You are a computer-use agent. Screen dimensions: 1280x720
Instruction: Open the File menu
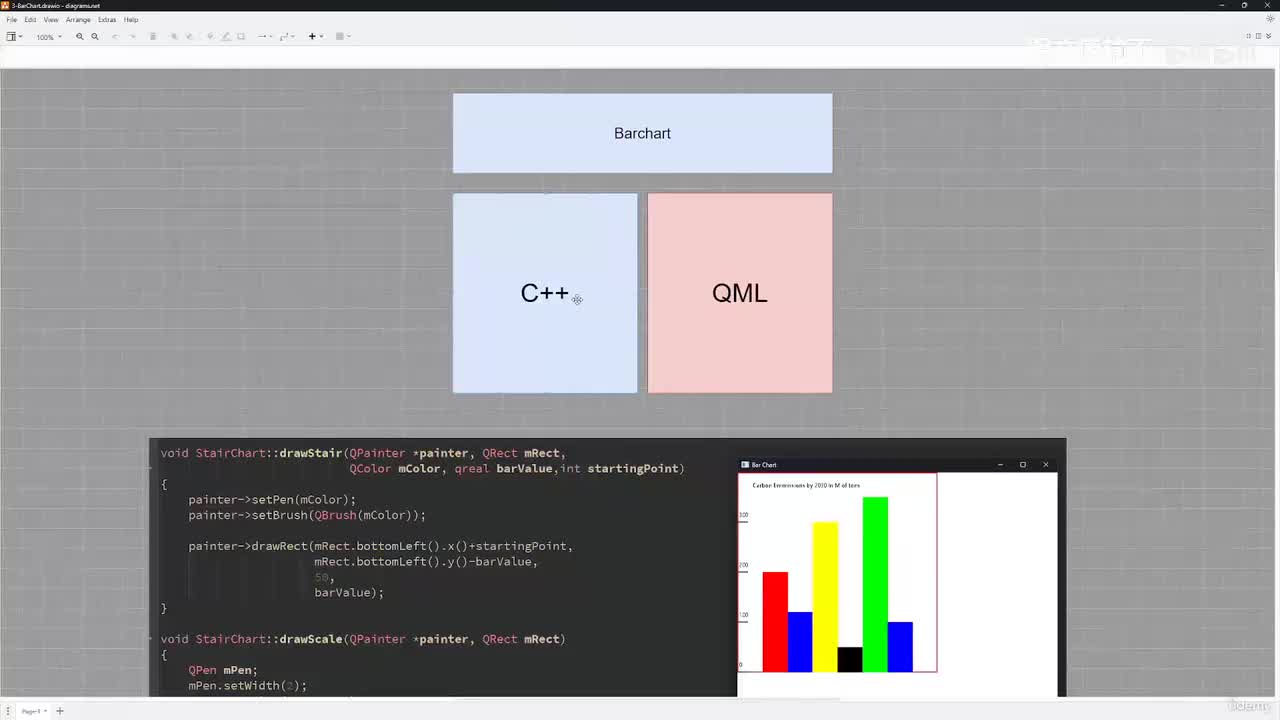click(12, 20)
